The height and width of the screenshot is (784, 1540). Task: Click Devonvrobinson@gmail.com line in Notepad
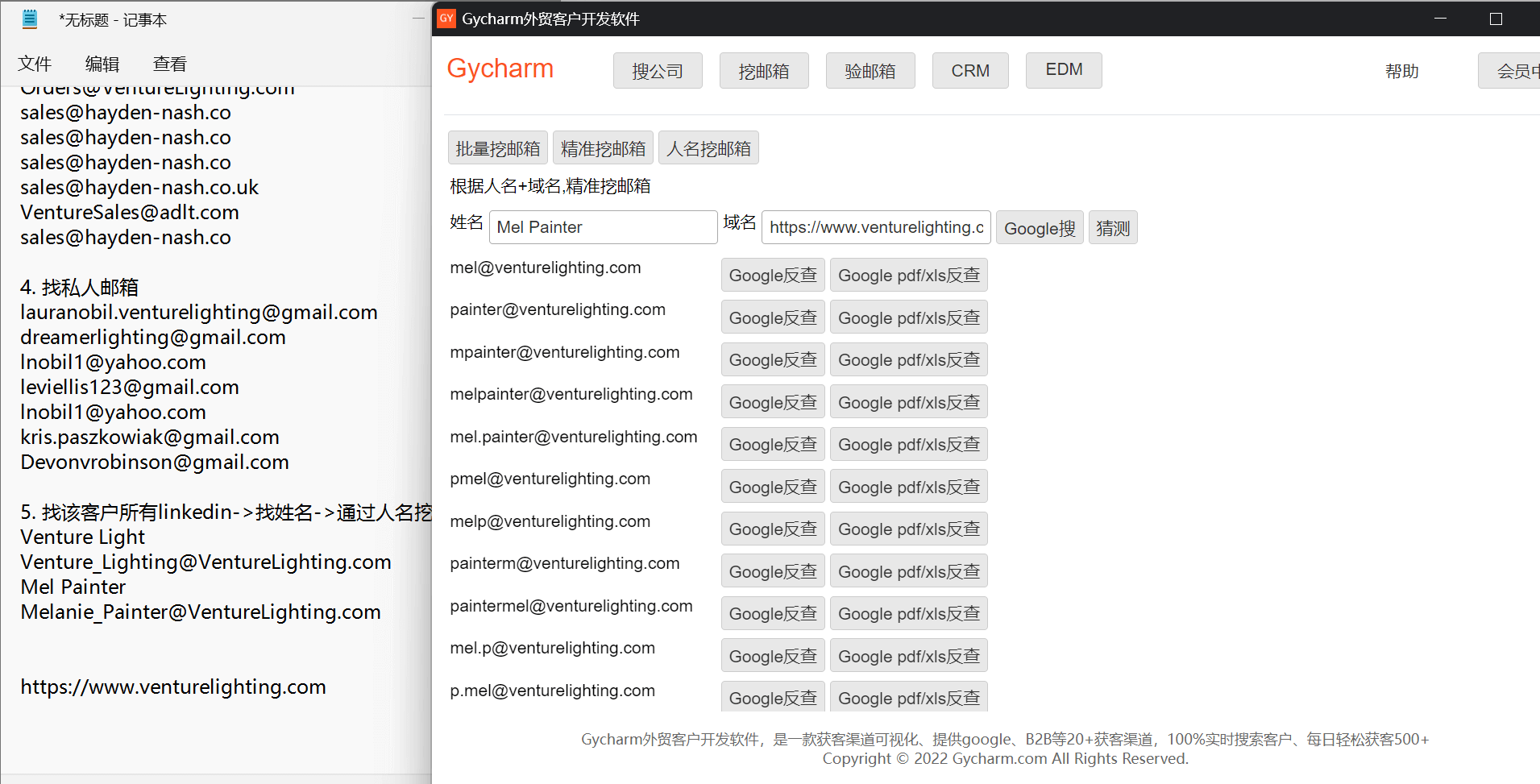155,462
